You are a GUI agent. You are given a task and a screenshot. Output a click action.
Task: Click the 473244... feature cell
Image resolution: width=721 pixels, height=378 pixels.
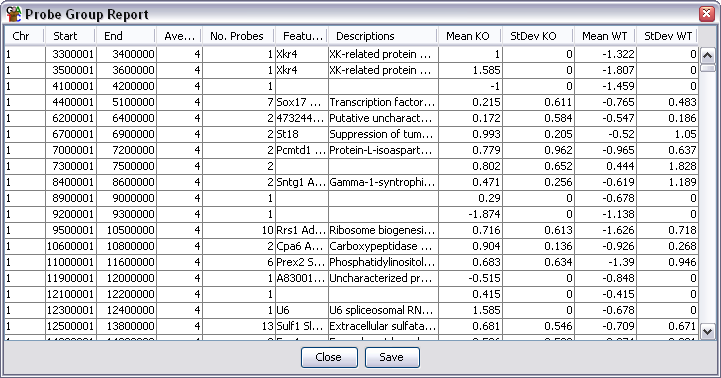302,119
